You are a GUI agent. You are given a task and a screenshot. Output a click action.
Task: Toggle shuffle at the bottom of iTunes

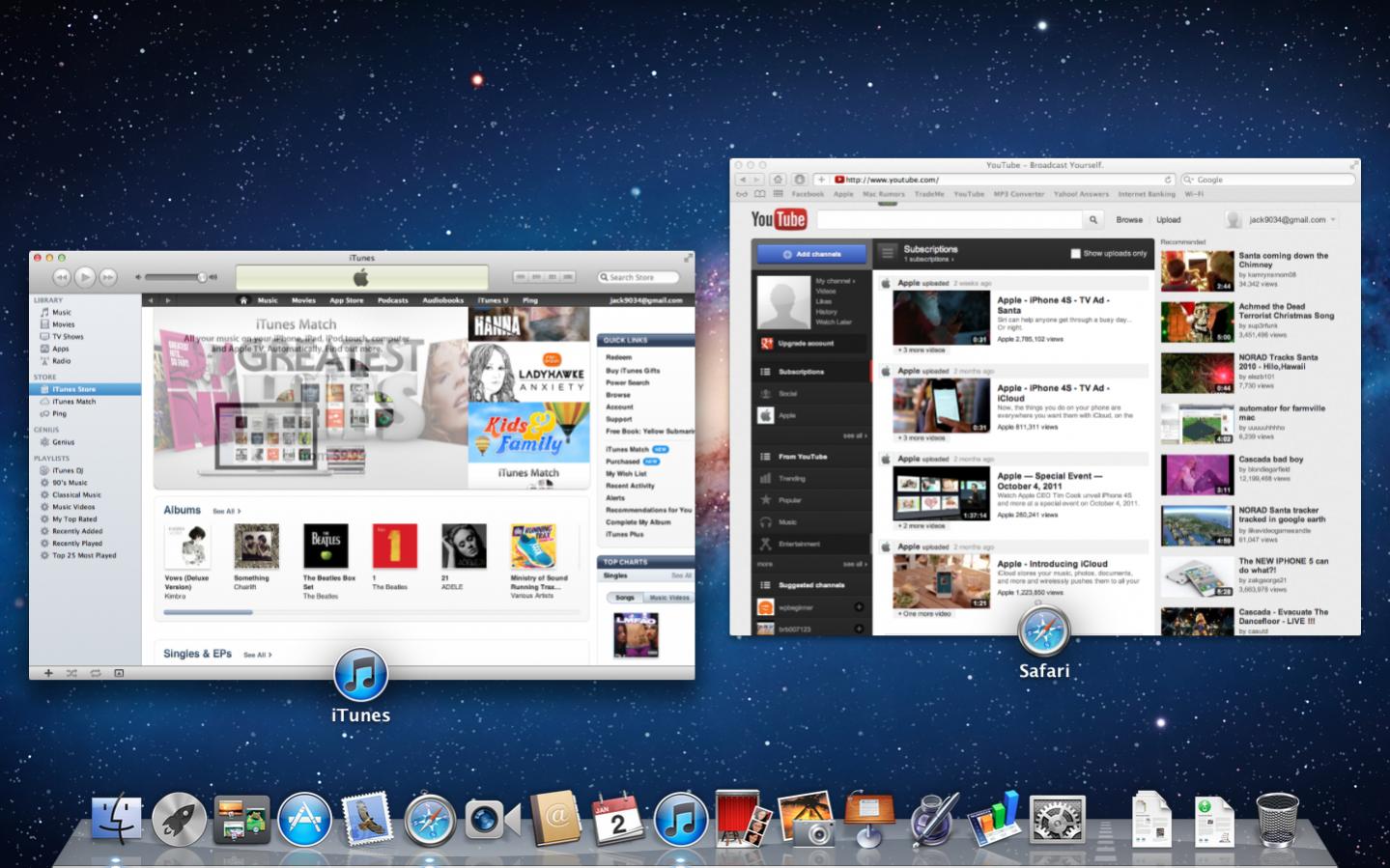(x=71, y=673)
